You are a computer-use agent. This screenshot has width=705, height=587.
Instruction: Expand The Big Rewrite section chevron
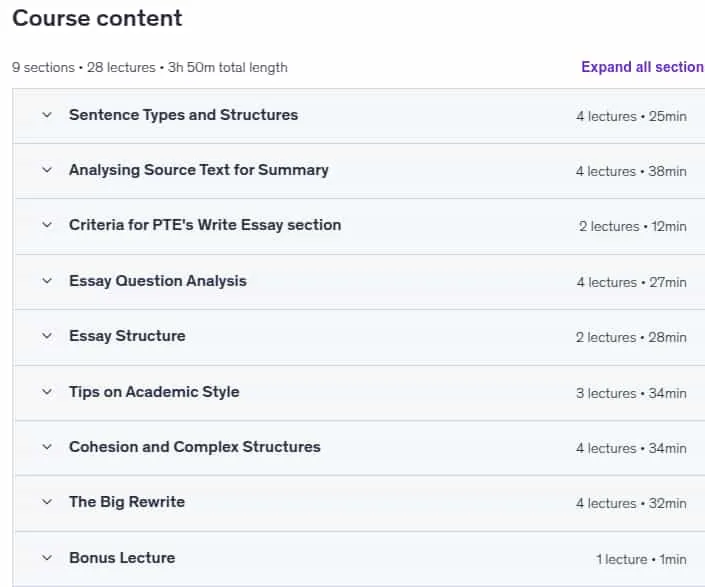pos(47,502)
